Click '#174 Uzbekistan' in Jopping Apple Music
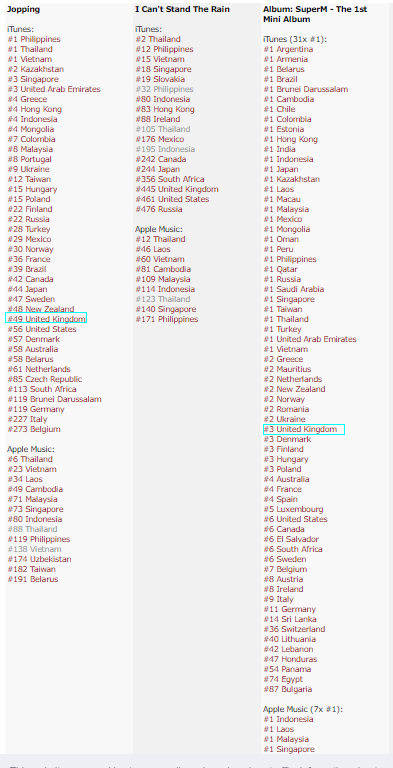 tap(39, 559)
